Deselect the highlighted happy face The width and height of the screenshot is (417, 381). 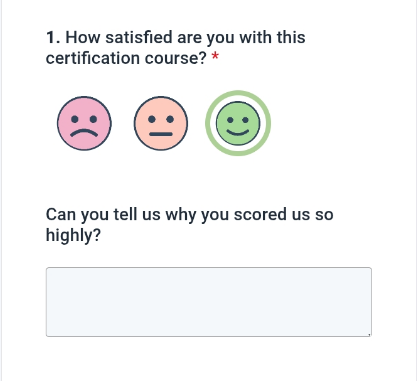click(x=238, y=123)
